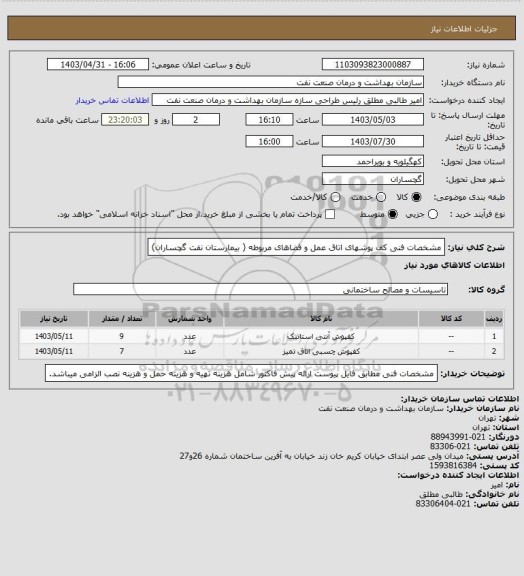Click the تاریخ نیاز column header

(x=54, y=319)
